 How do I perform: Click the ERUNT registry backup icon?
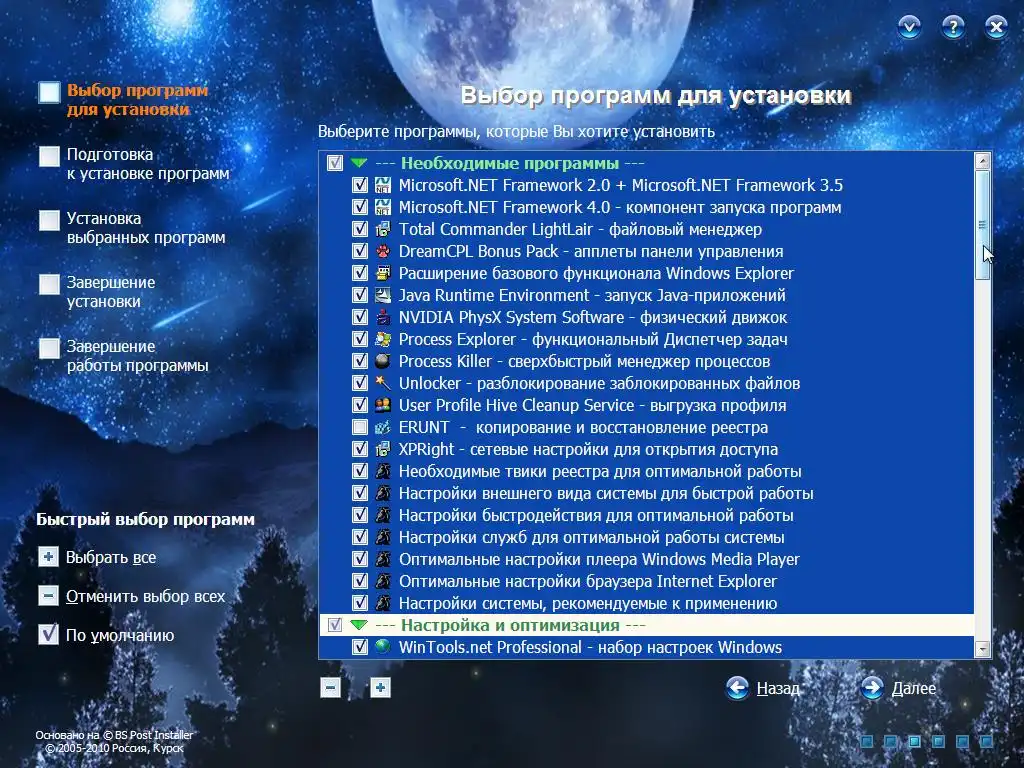click(383, 427)
